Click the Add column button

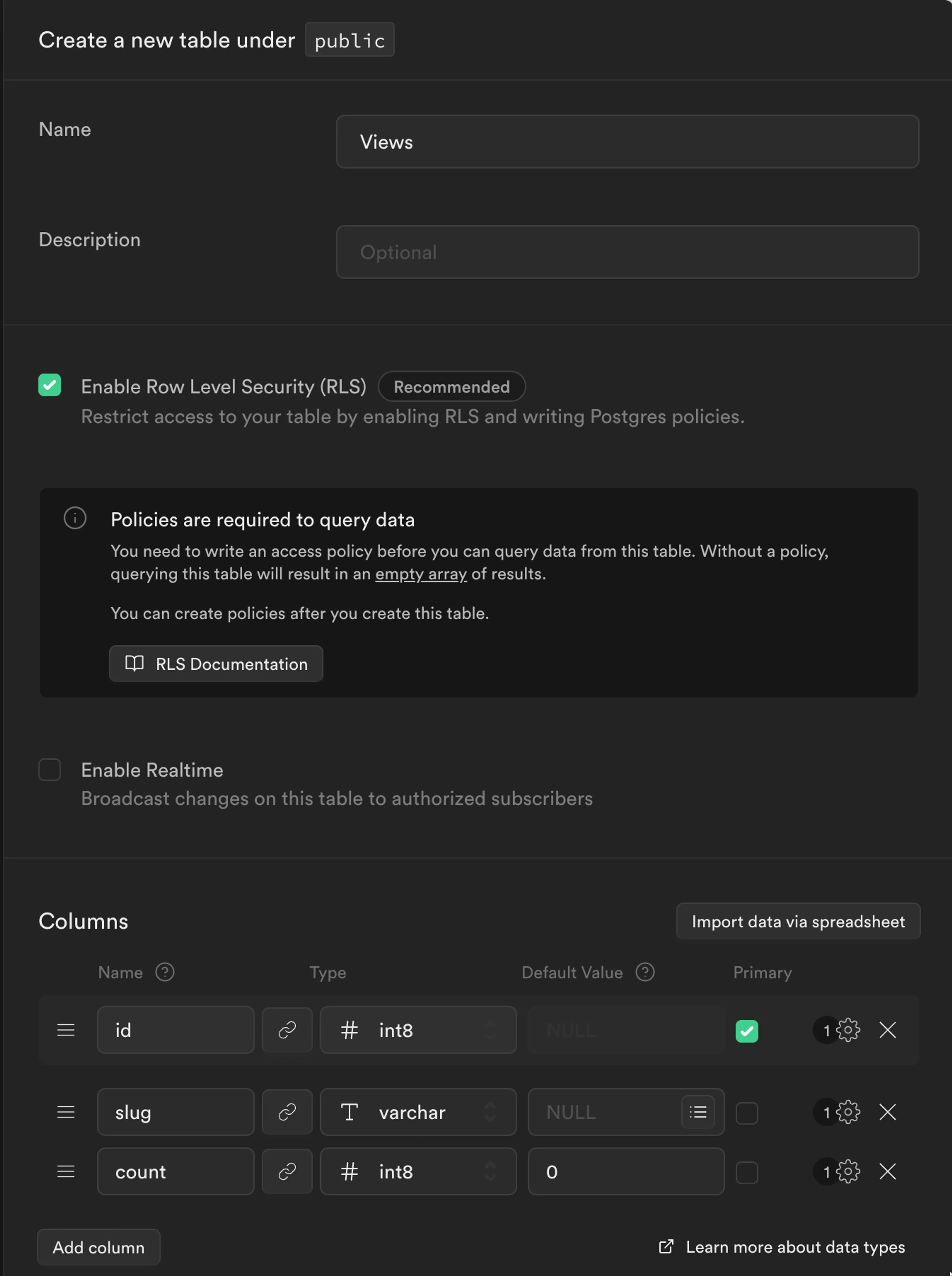(x=98, y=1247)
